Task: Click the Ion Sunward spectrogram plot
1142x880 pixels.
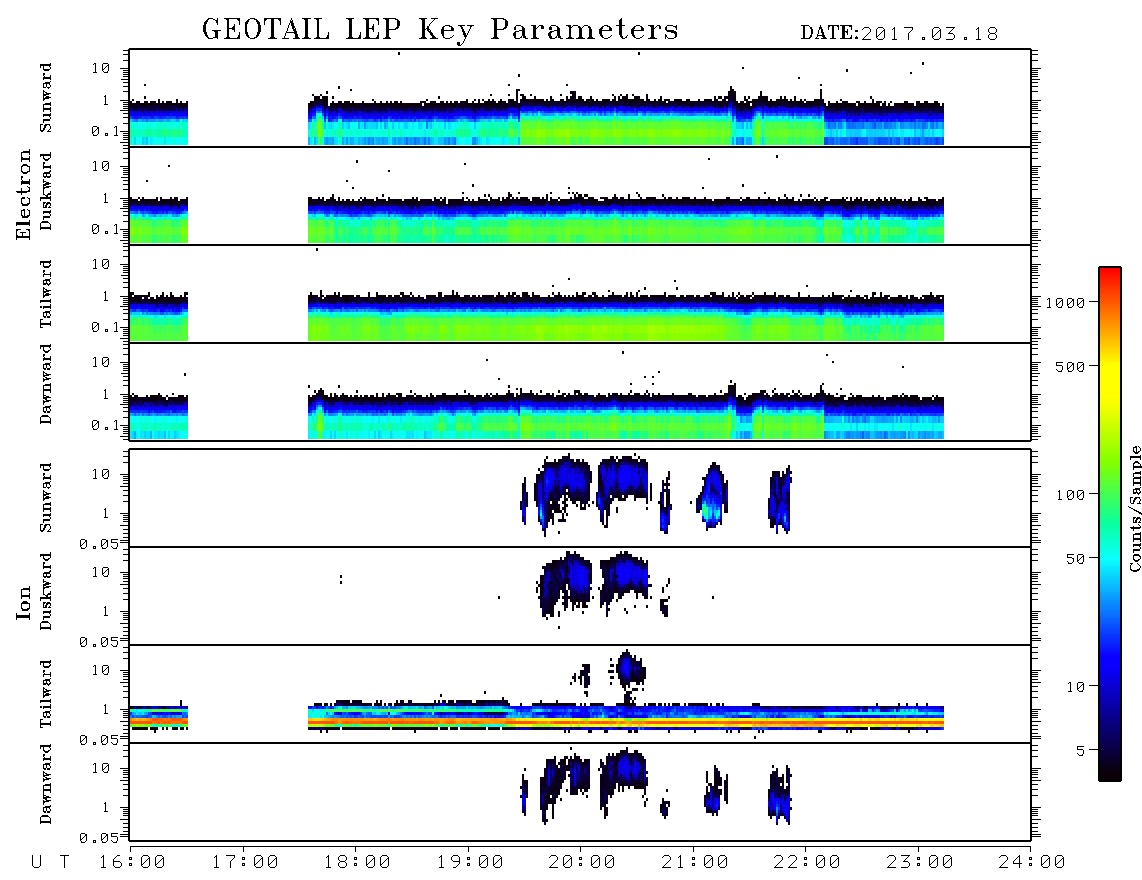Action: point(580,498)
